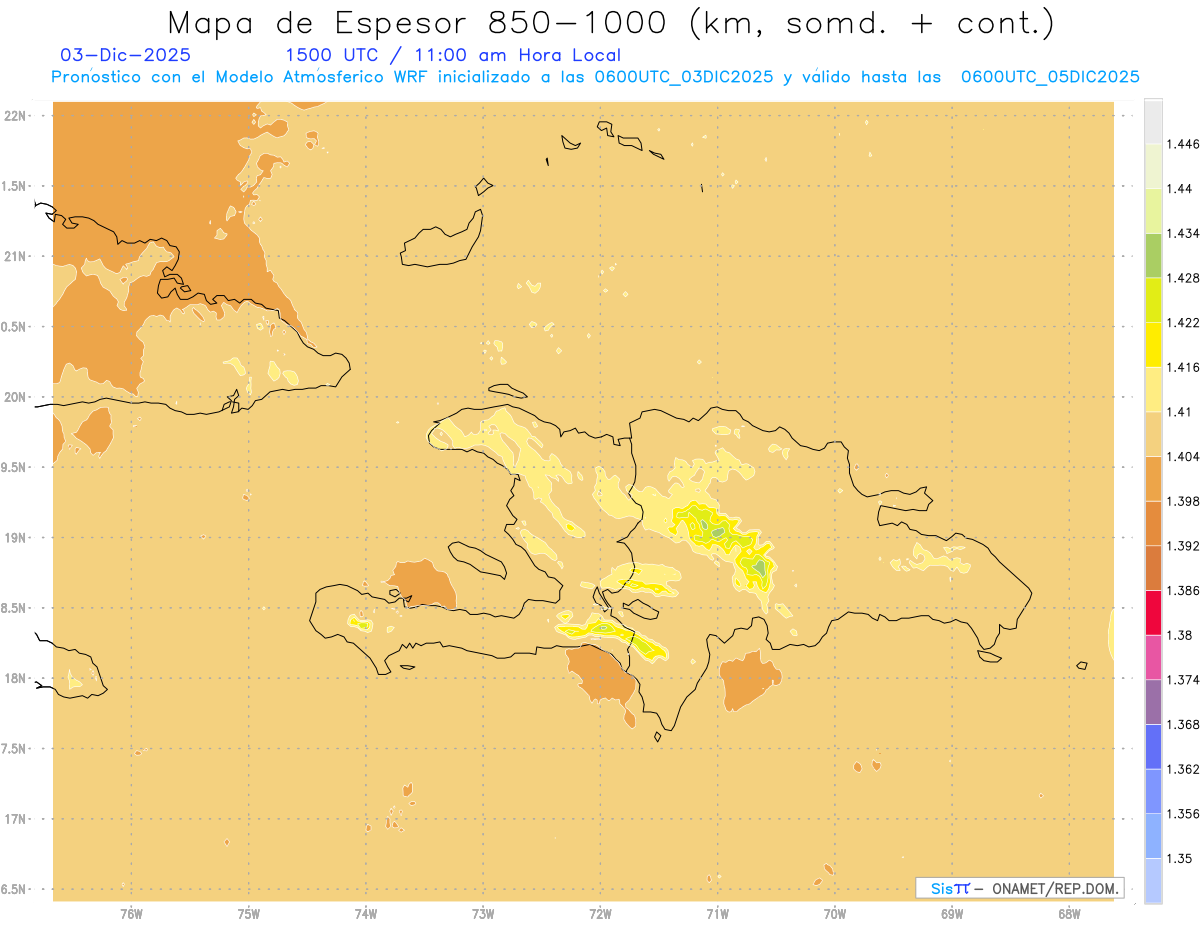Click the colorbar value 1.446
Viewport: 1200px width, 927px height.
point(1183,144)
